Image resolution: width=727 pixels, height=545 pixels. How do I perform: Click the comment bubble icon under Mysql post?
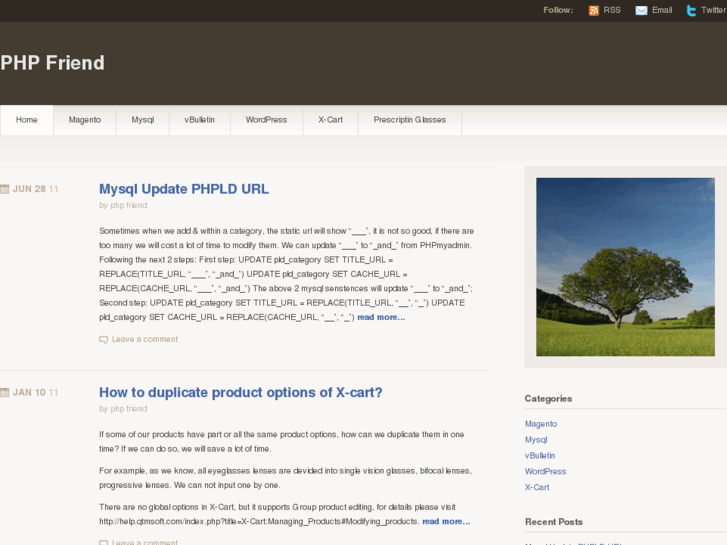(103, 340)
